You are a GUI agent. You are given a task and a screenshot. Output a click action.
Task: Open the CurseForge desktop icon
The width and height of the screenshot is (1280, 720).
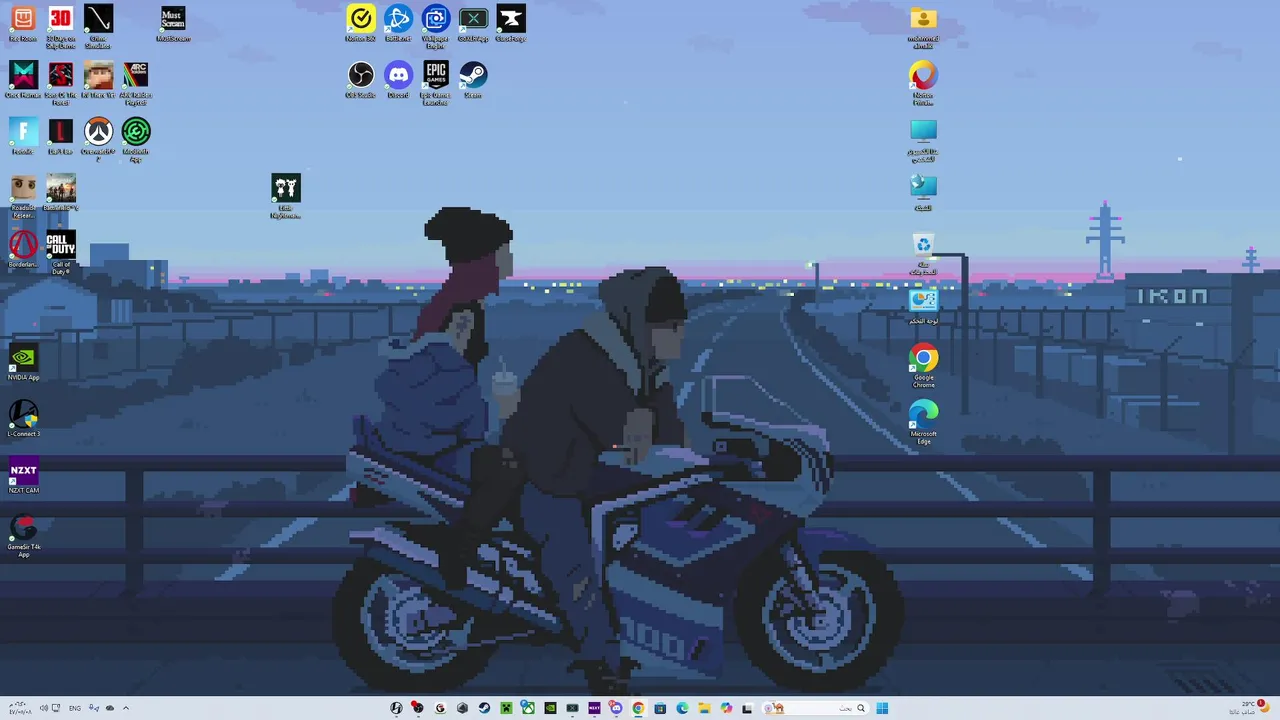point(511,24)
